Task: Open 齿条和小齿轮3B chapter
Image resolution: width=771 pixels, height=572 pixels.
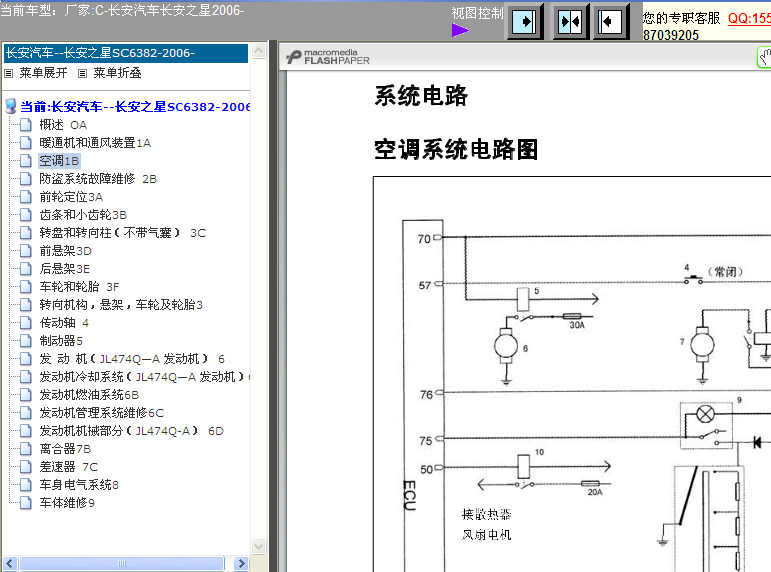Action: 83,215
